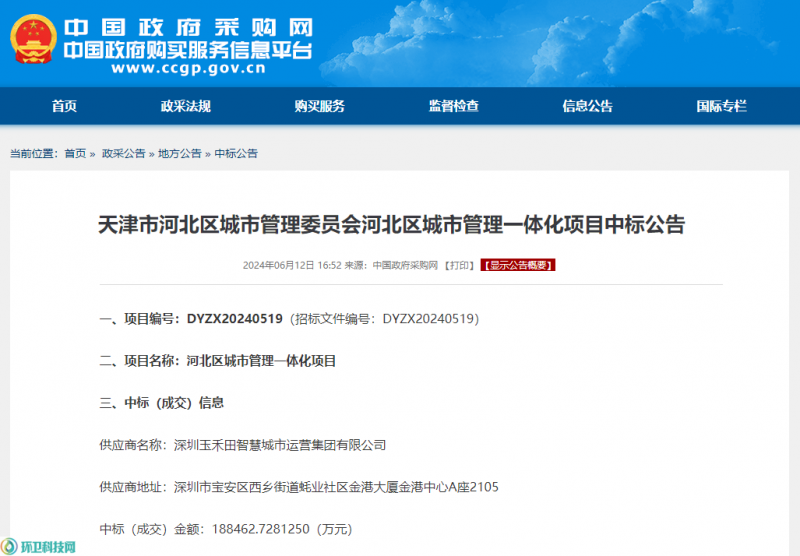The width and height of the screenshot is (800, 556).
Task: Open the 政采法规 navigation item
Action: point(186,106)
